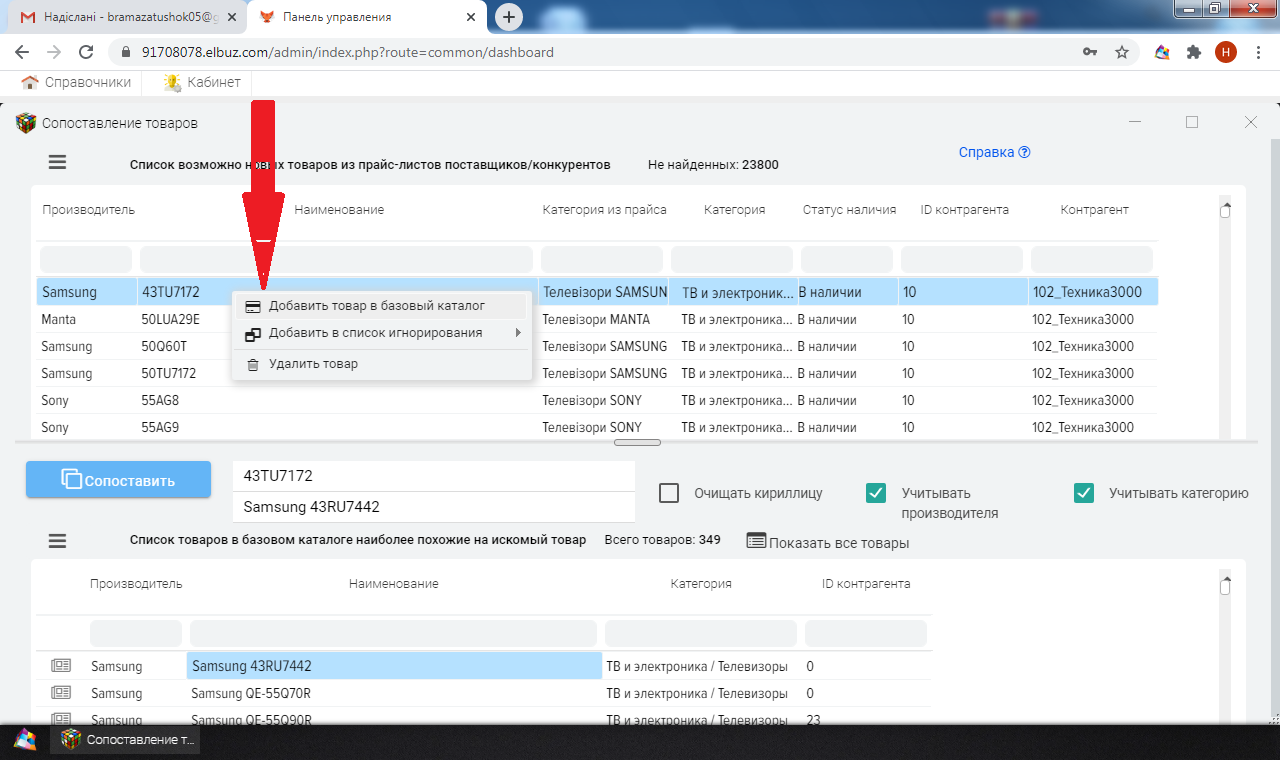1280x760 pixels.
Task: Select the Samsung 50TU7172 row
Action: tap(597, 374)
